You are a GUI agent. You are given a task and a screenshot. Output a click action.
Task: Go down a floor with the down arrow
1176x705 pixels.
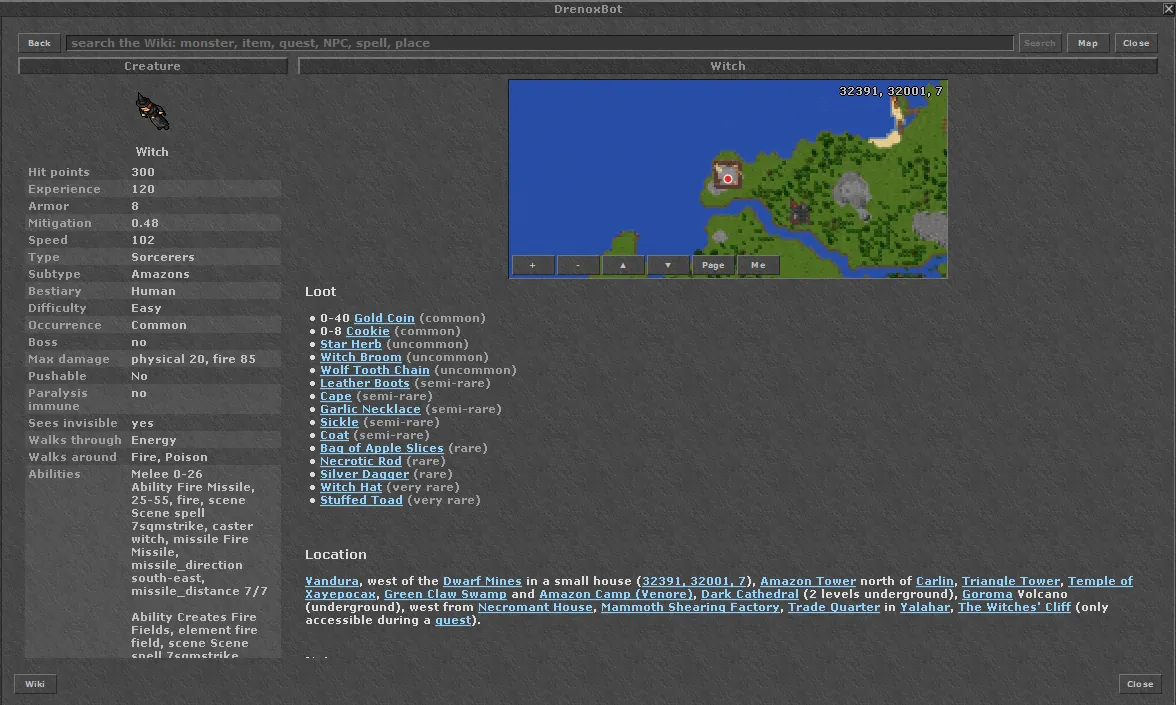668,266
